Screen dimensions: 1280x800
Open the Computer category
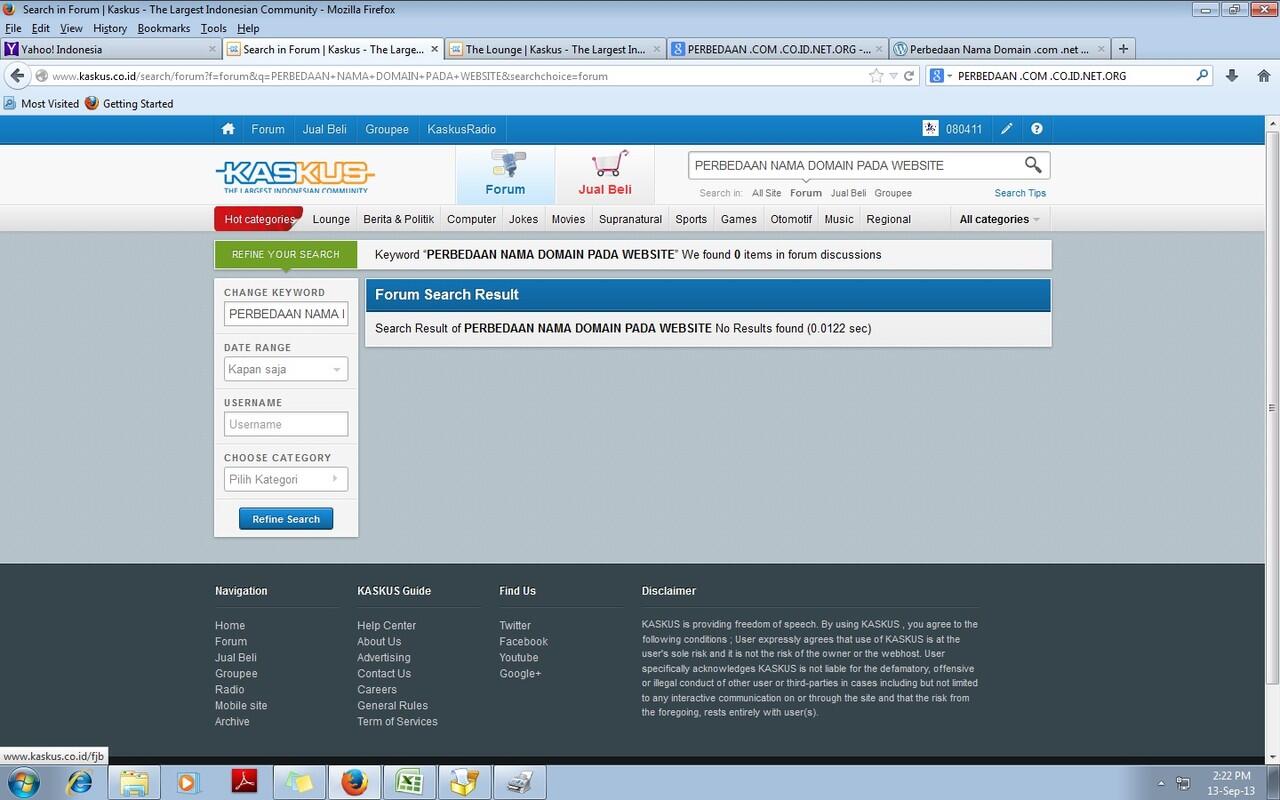pyautogui.click(x=471, y=219)
